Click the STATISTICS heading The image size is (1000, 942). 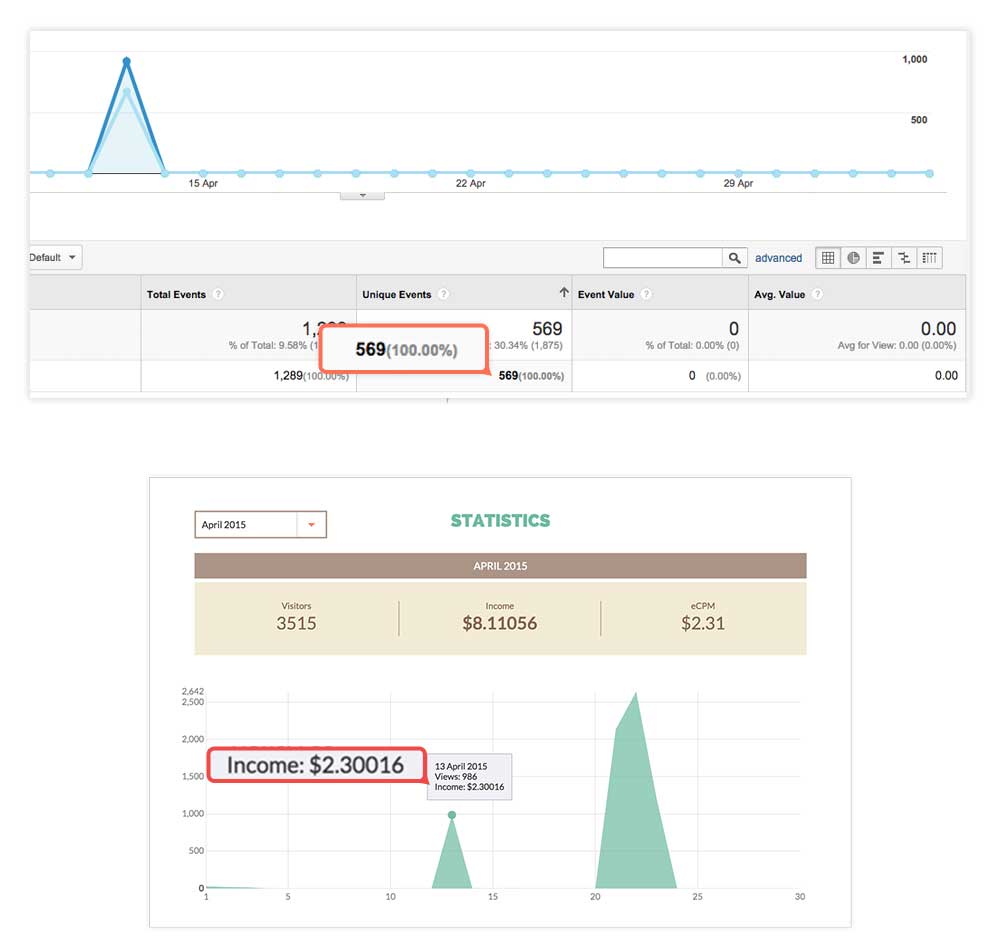click(500, 521)
